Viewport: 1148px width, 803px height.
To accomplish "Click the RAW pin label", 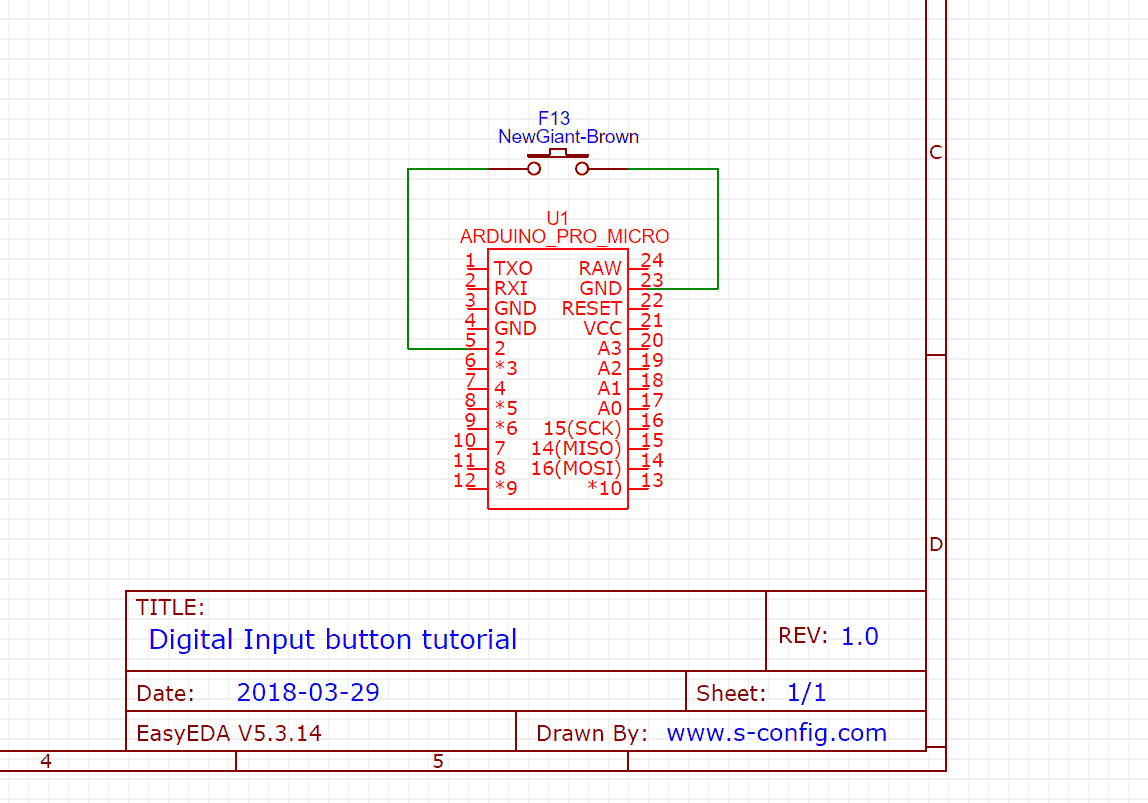I will pyautogui.click(x=600, y=269).
